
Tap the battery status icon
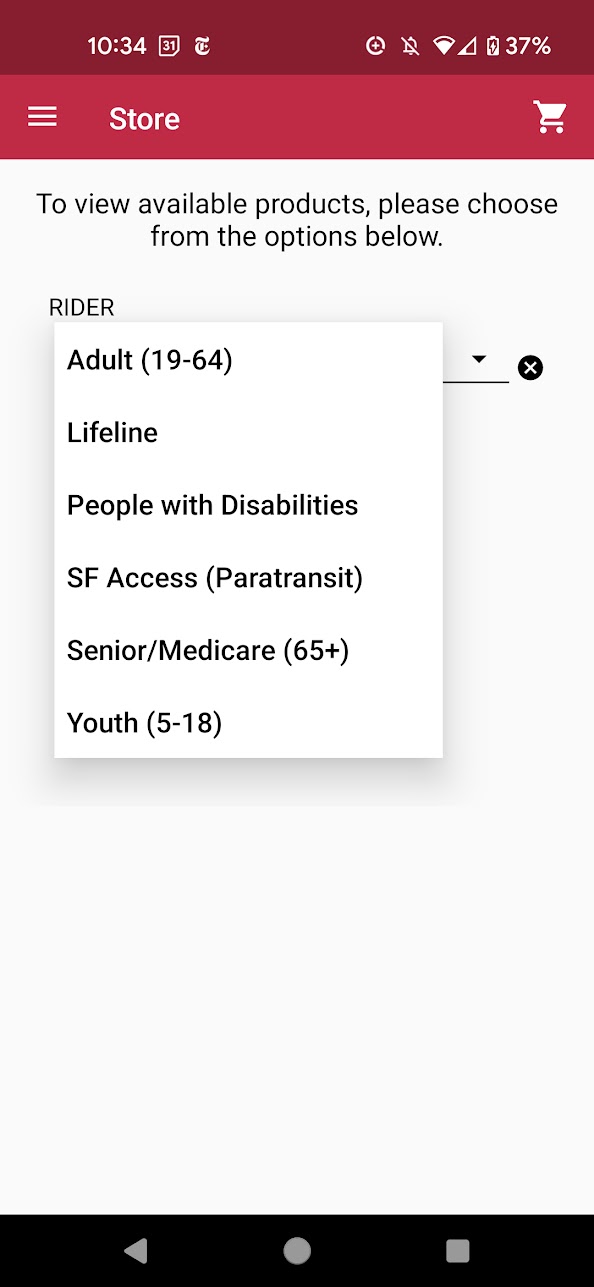[492, 46]
